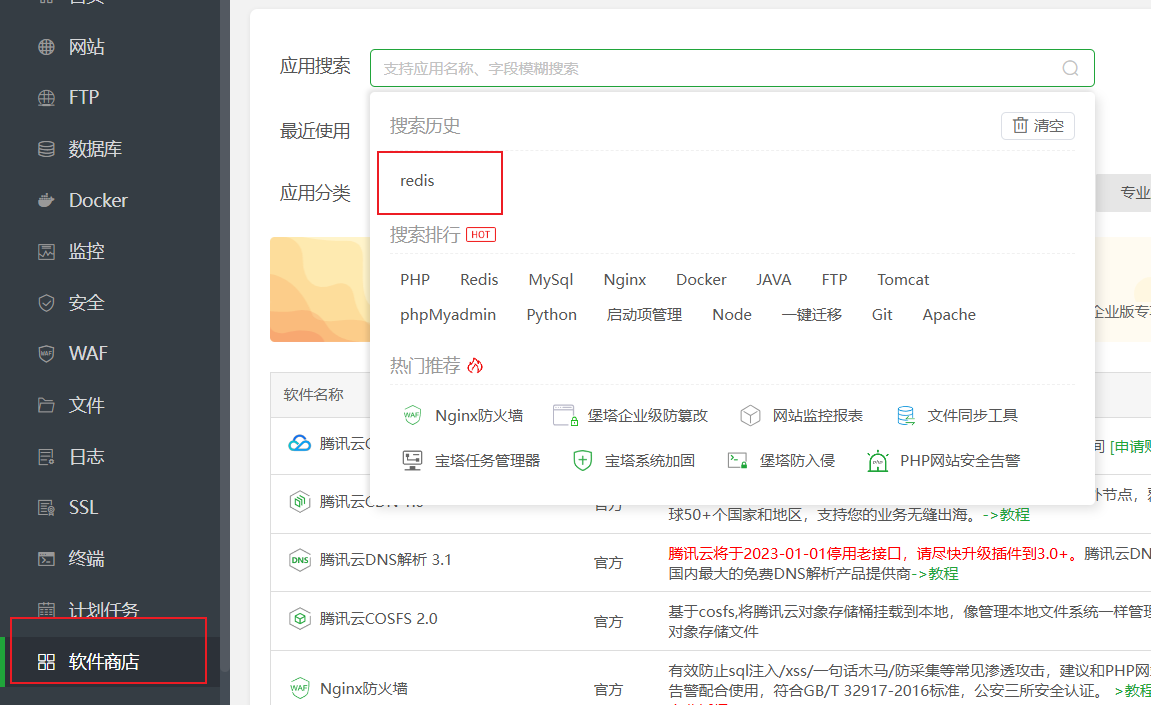
Task: Choose Node in search ranking
Action: coord(732,315)
